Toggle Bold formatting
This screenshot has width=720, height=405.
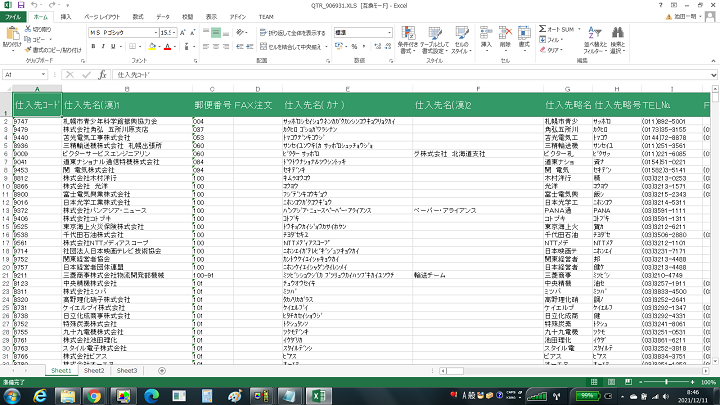coord(92,46)
